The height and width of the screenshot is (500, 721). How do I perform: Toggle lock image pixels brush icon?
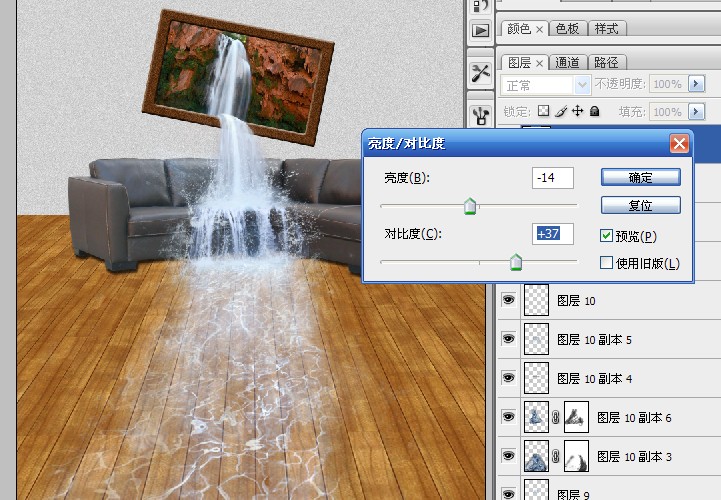pyautogui.click(x=561, y=111)
